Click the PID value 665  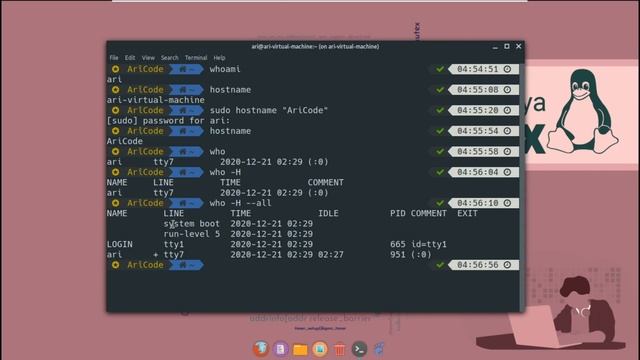click(x=398, y=244)
